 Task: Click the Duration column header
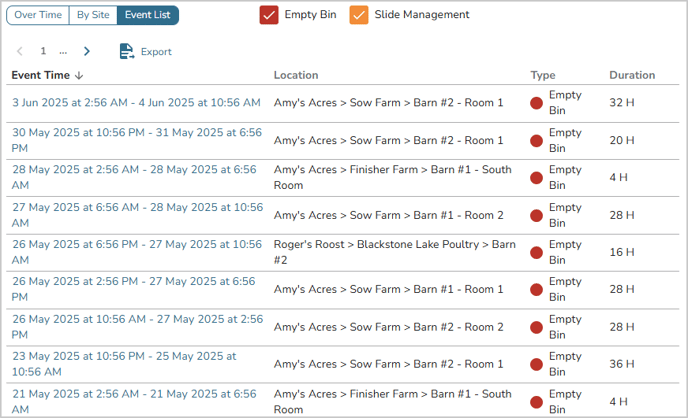tap(632, 75)
